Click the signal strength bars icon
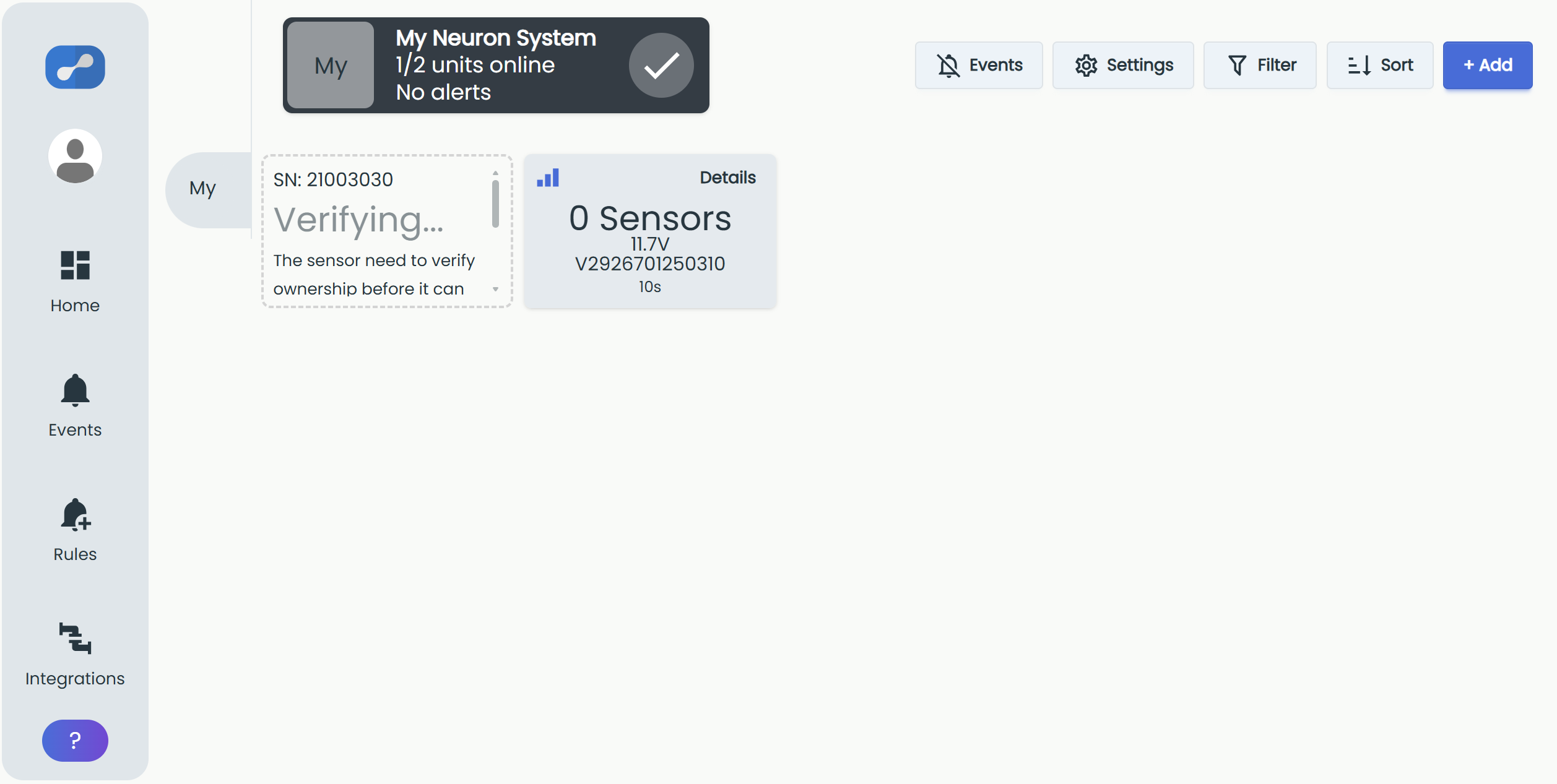The height and width of the screenshot is (784, 1557). click(548, 178)
